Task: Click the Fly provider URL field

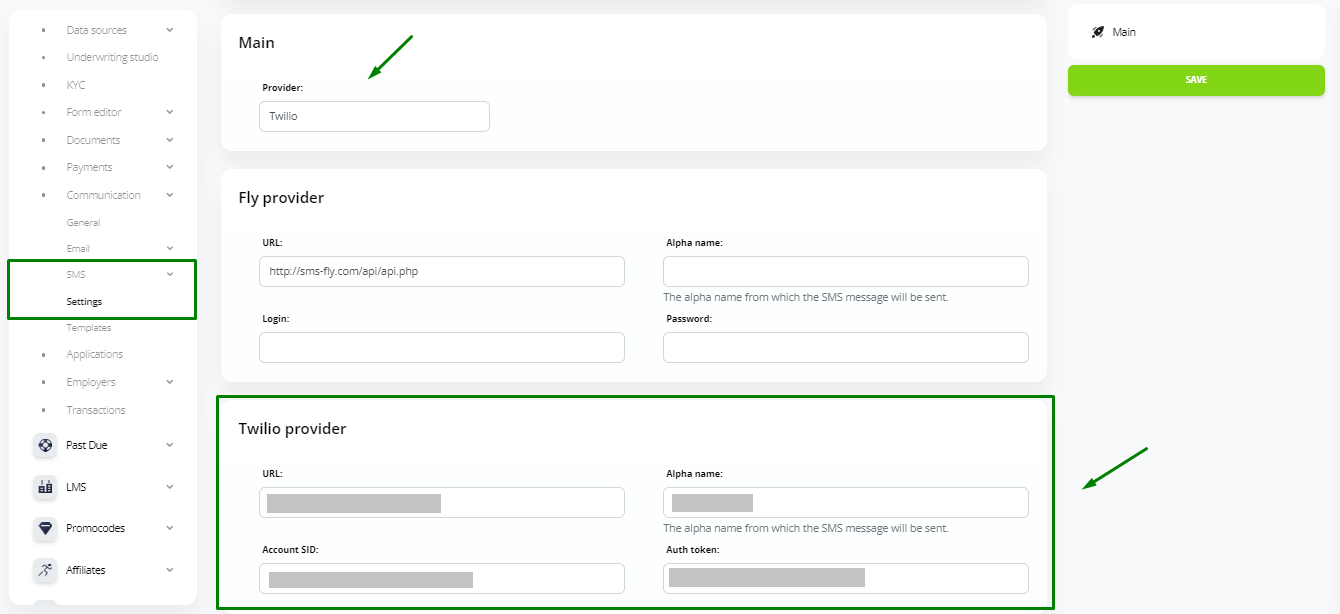Action: [442, 271]
